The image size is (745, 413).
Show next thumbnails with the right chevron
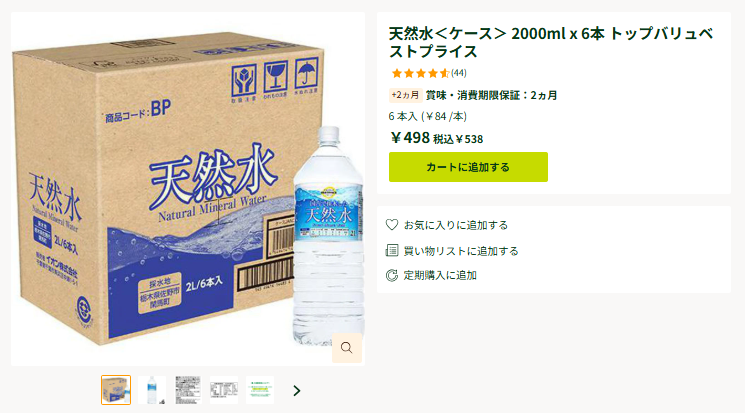[297, 391]
